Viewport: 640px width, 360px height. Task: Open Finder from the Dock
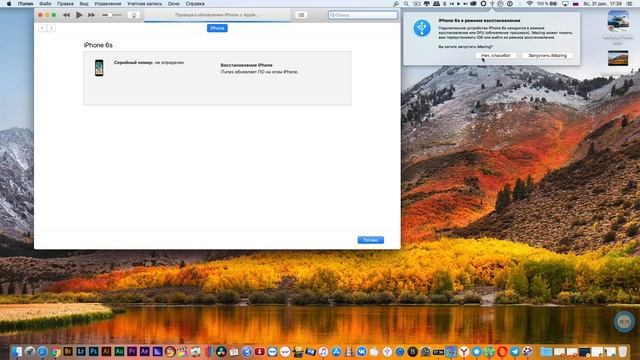(17, 351)
